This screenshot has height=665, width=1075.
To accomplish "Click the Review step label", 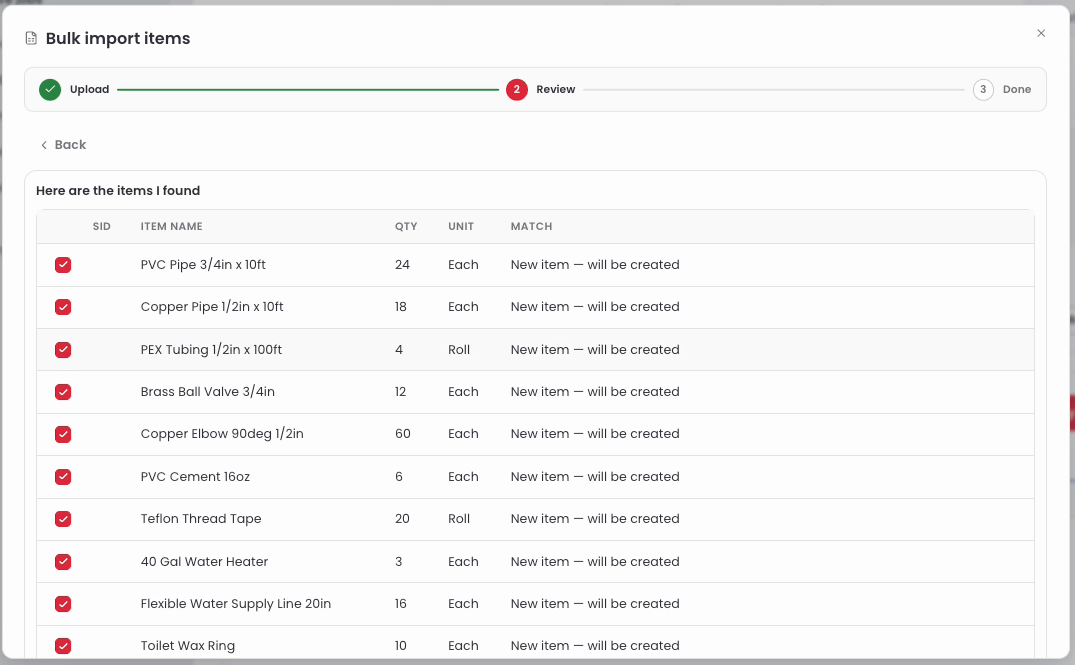I will click(555, 90).
